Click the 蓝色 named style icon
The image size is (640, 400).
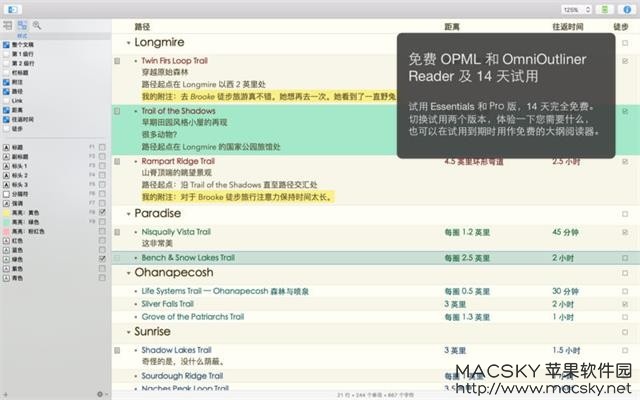(6, 250)
